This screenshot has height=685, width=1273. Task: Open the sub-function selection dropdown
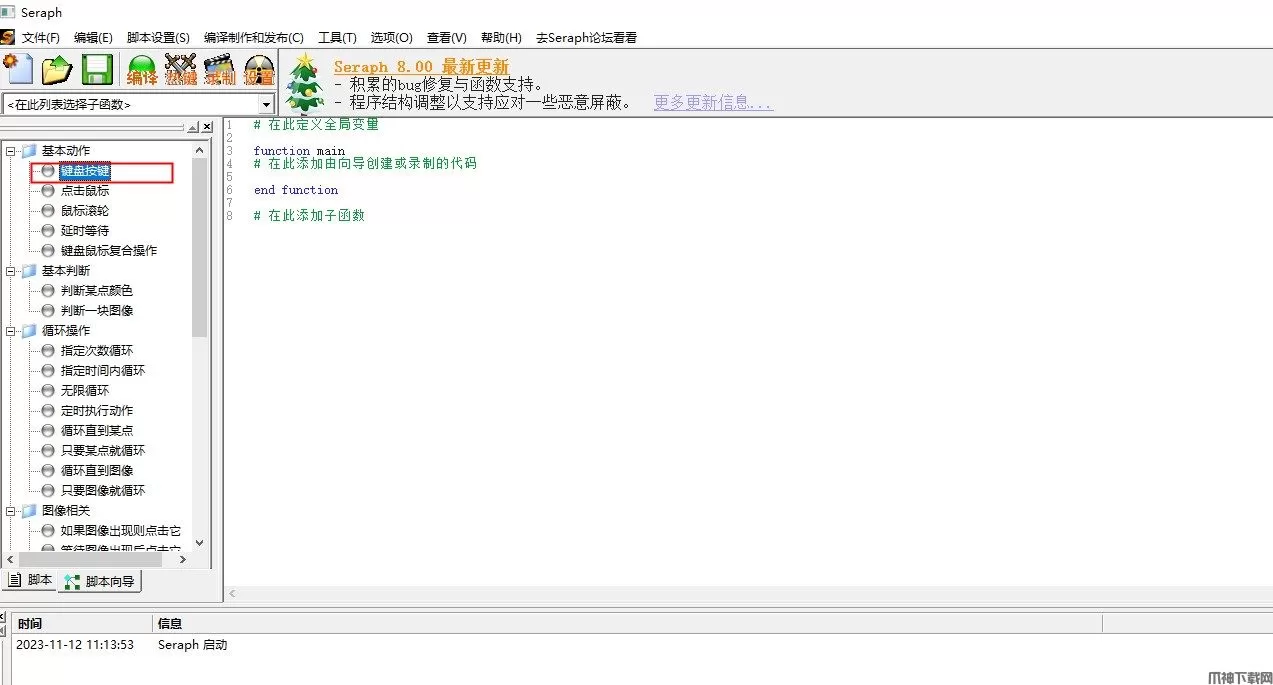pos(266,104)
